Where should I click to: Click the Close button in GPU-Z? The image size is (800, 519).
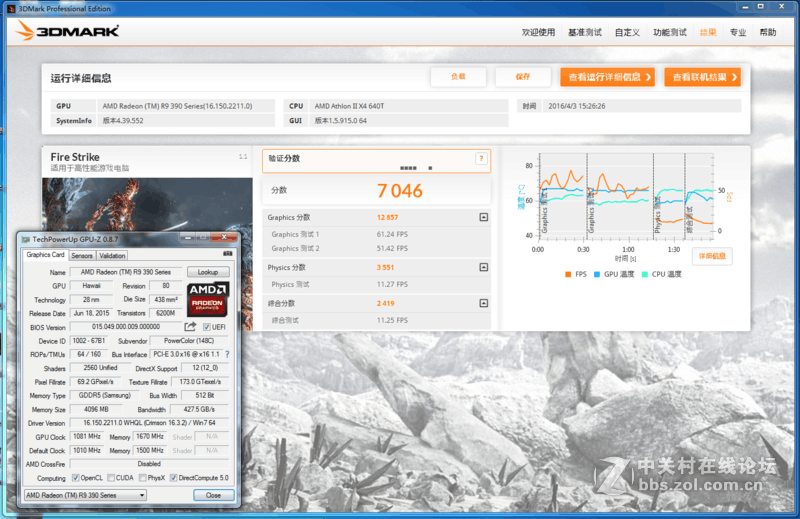[213, 495]
